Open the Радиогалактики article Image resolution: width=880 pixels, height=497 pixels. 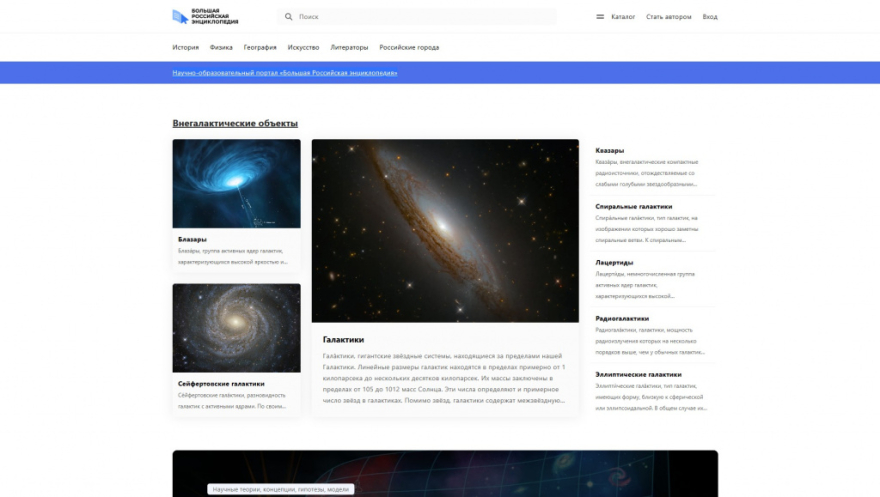pyautogui.click(x=622, y=319)
